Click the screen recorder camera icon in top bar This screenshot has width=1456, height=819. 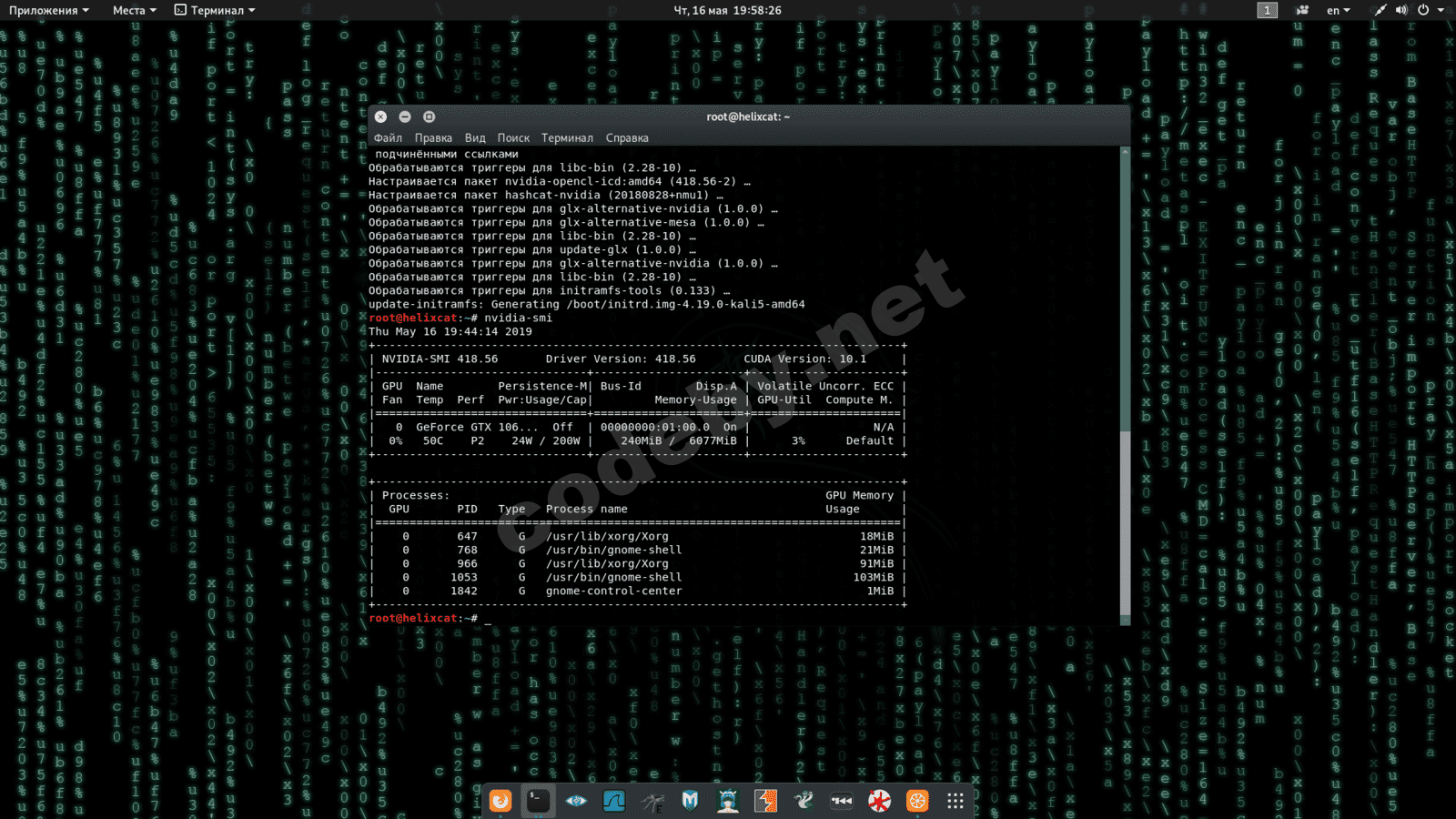[x=1302, y=10]
